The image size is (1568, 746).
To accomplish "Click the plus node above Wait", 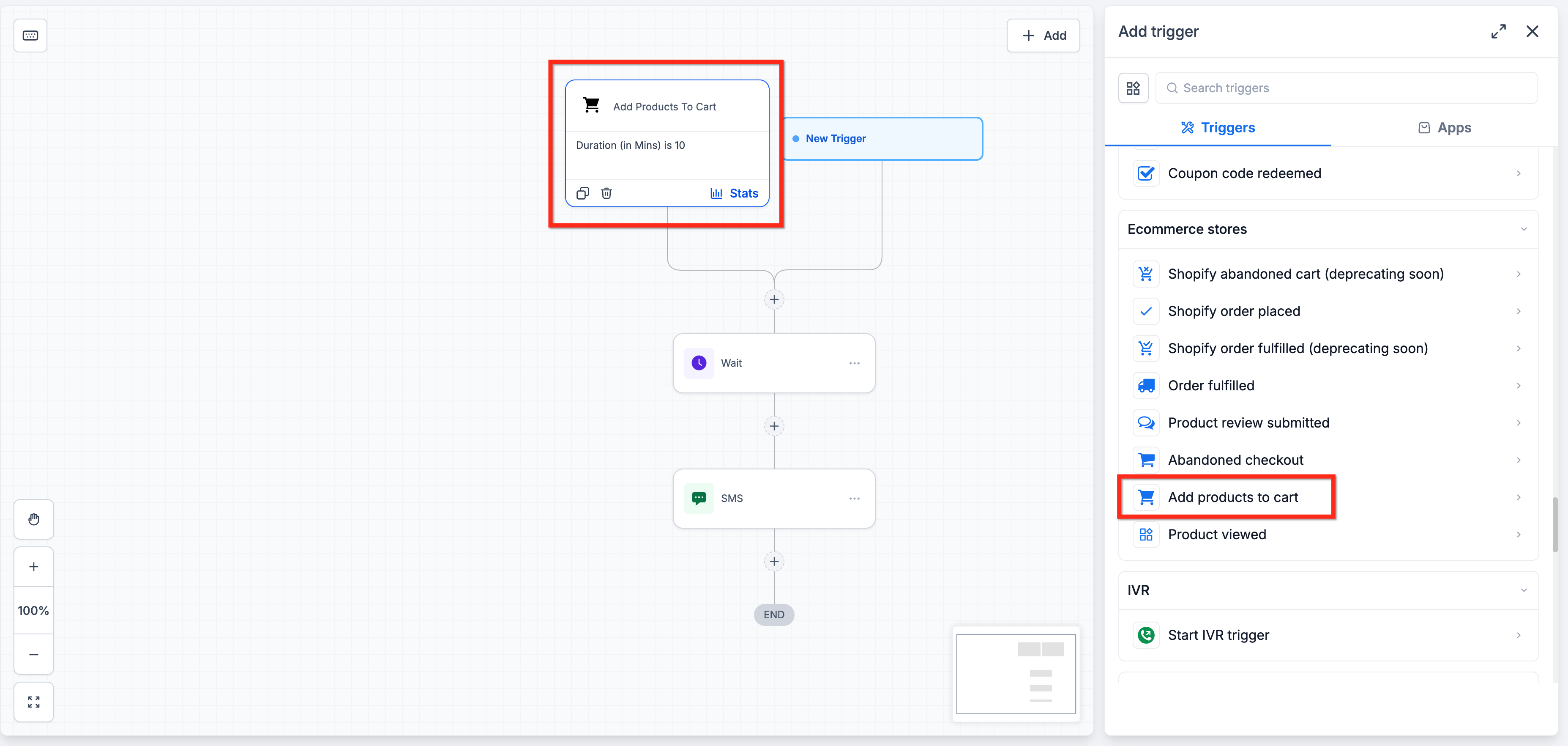I will 774,299.
